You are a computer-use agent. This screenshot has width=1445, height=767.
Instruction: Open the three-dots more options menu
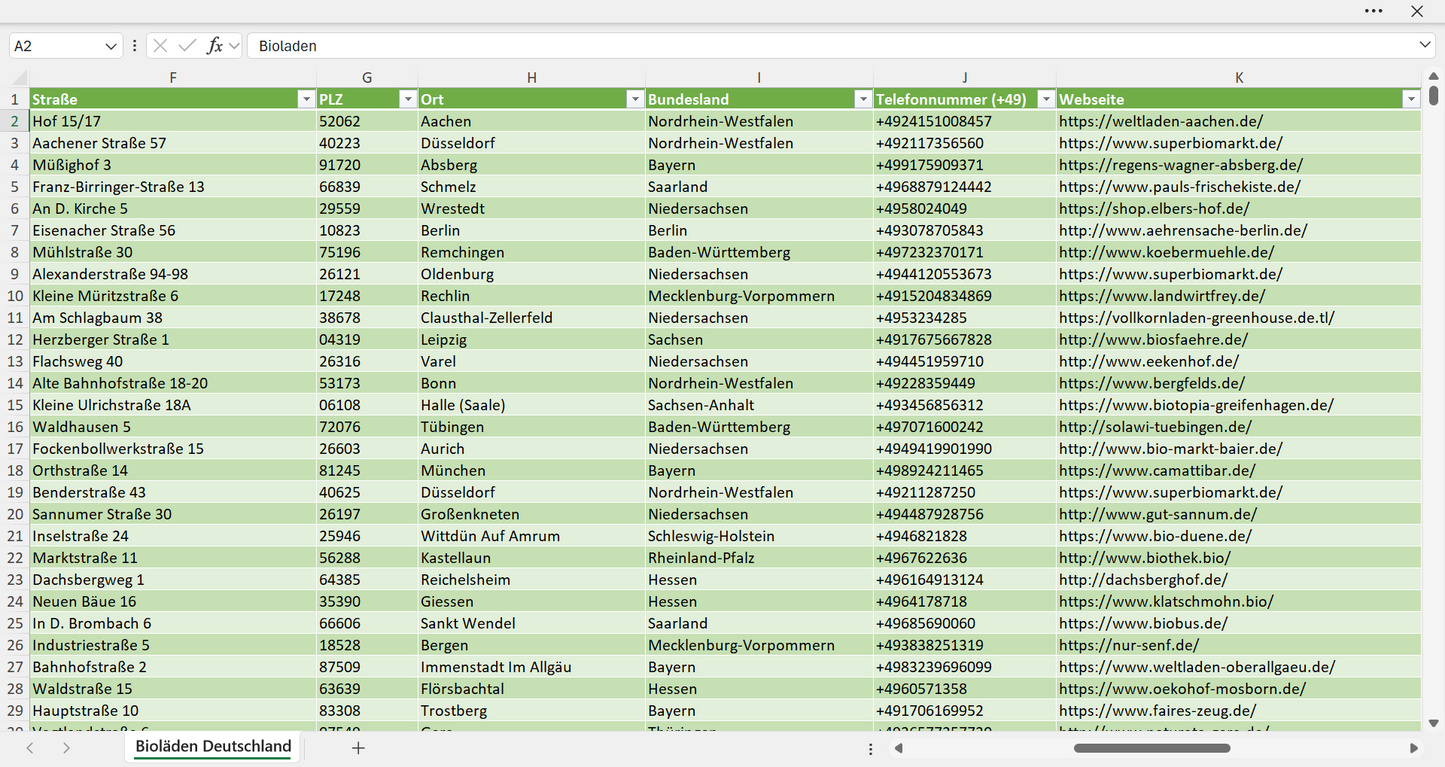tap(1374, 11)
